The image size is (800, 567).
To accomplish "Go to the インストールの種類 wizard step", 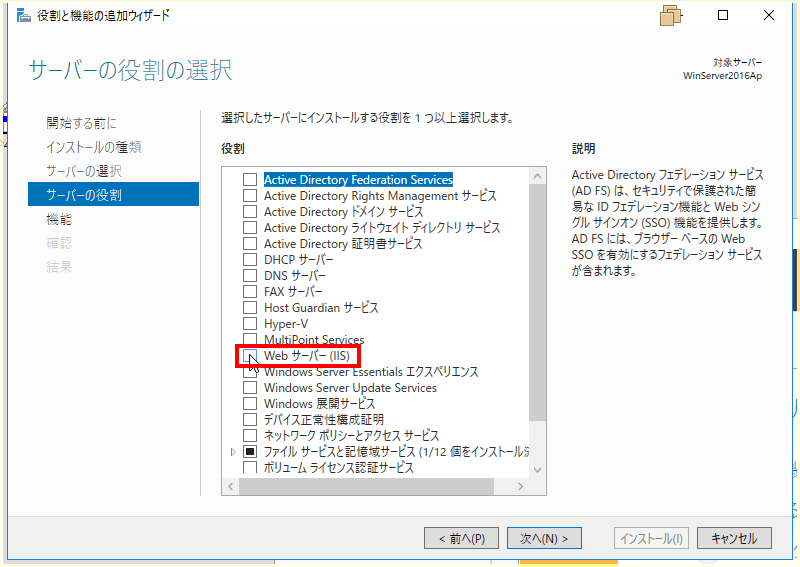I will 93,147.
